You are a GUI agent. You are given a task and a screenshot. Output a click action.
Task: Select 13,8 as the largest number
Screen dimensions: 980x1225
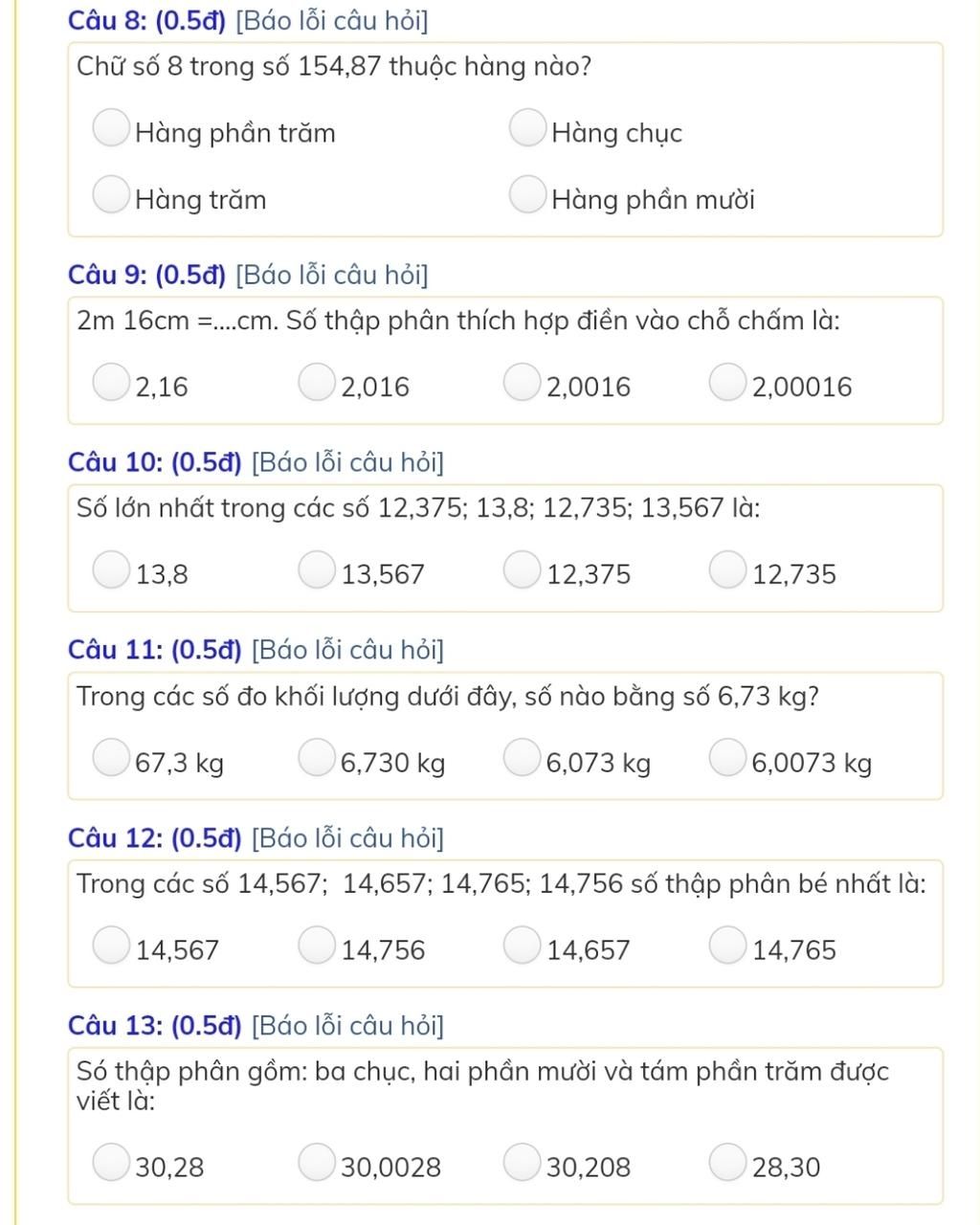click(x=112, y=569)
